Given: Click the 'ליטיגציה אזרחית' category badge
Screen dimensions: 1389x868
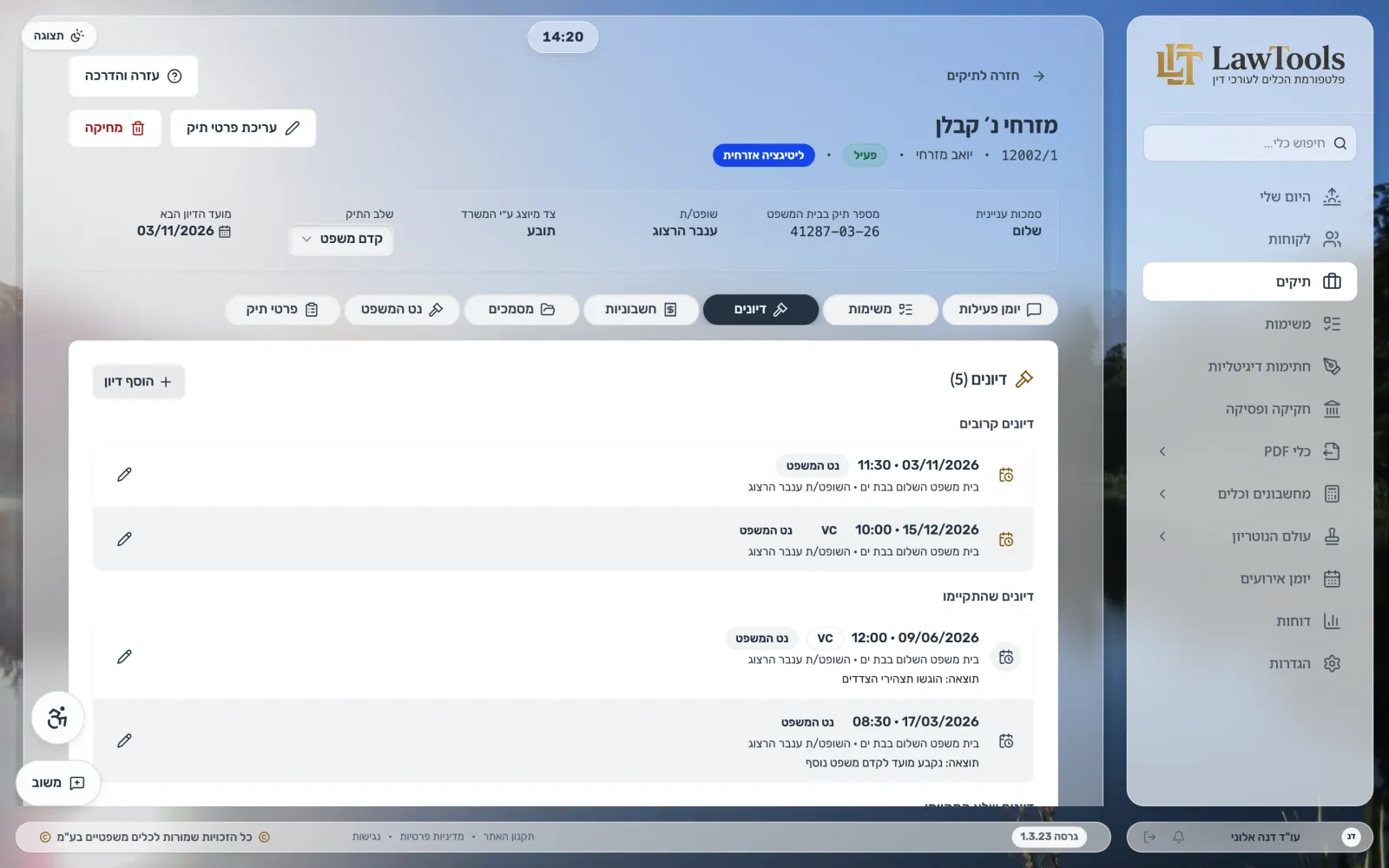Looking at the screenshot, I should point(764,155).
